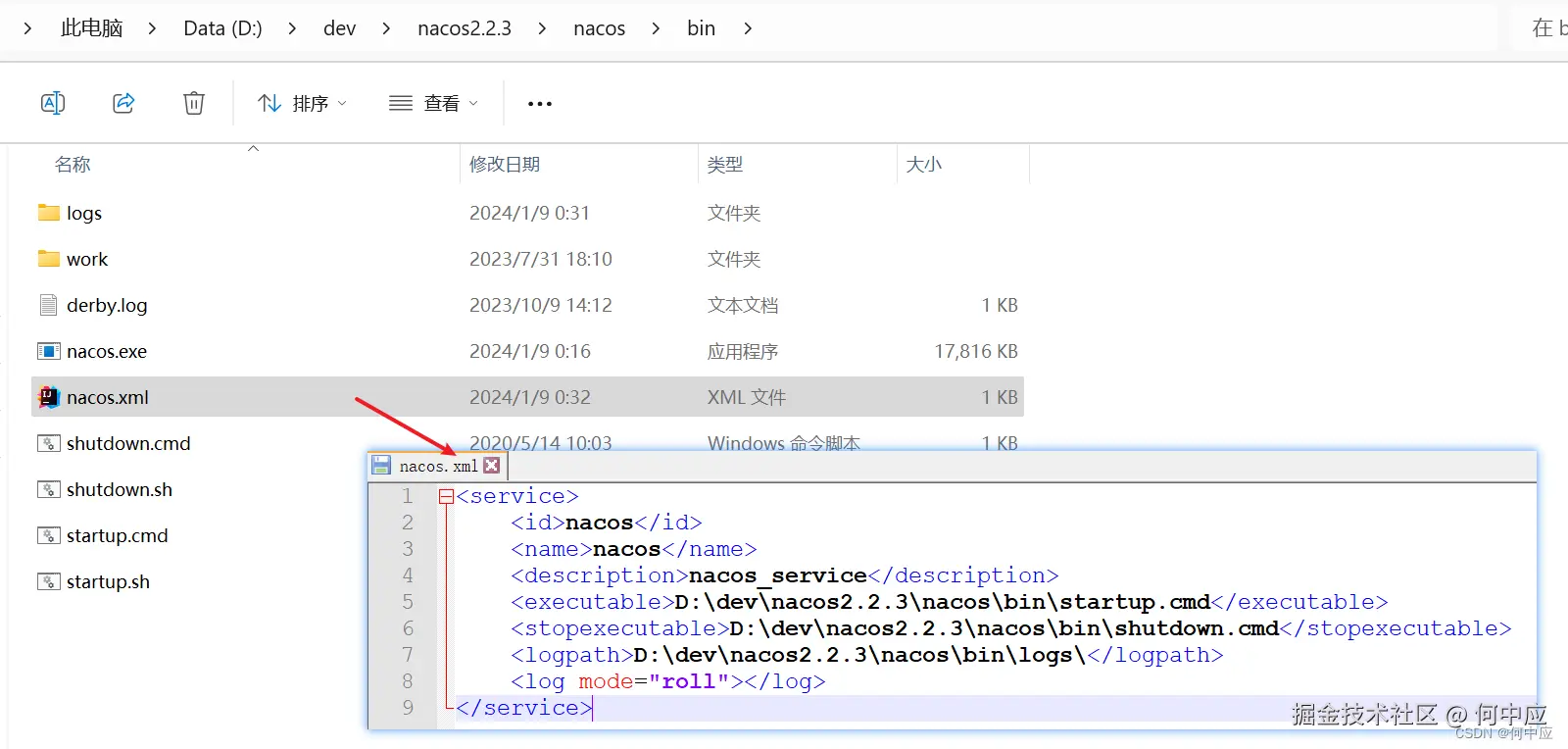The image size is (1568, 749).
Task: Select the startup.sh file icon
Action: click(x=49, y=581)
